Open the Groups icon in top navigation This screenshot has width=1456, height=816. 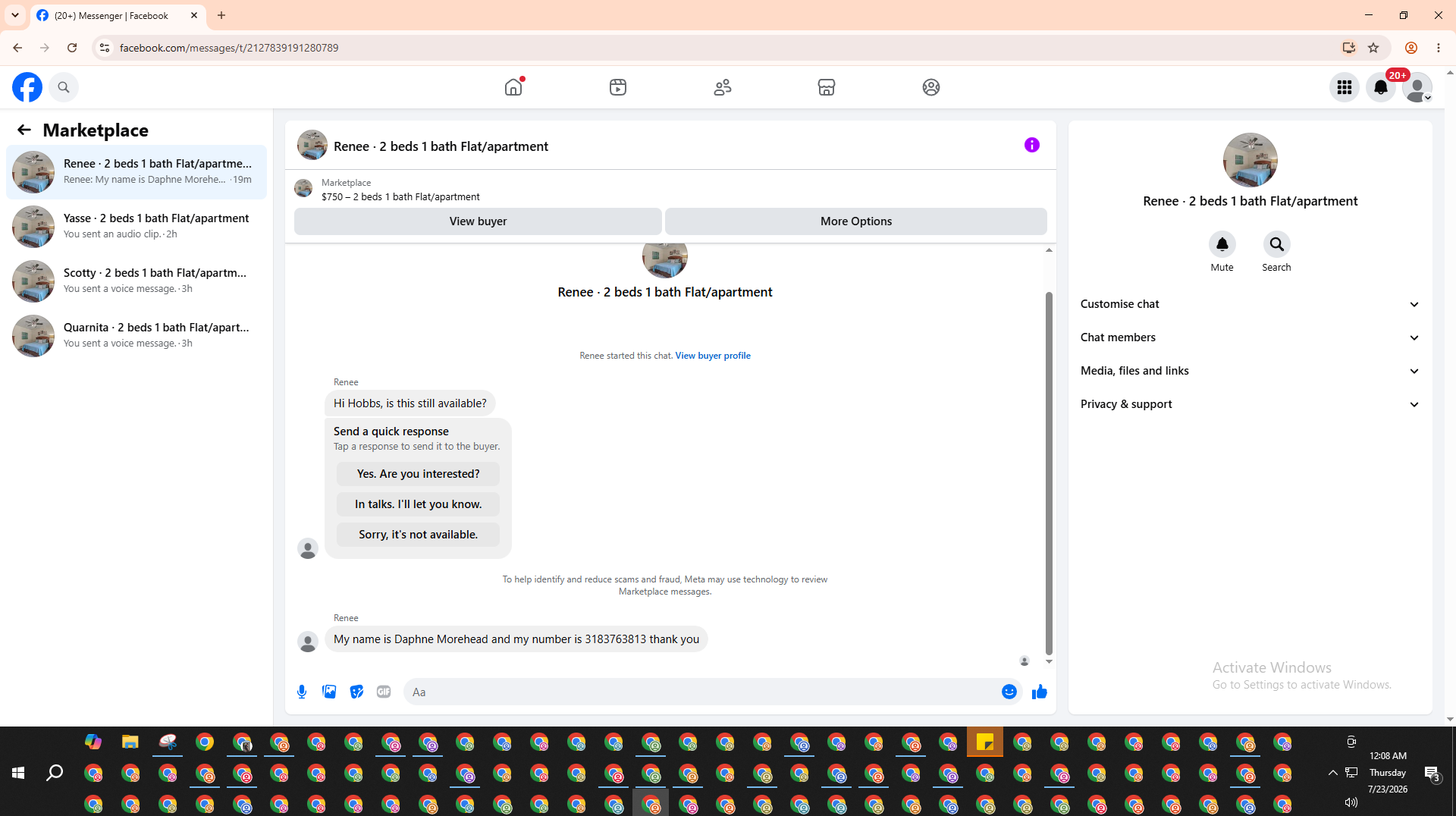point(931,87)
